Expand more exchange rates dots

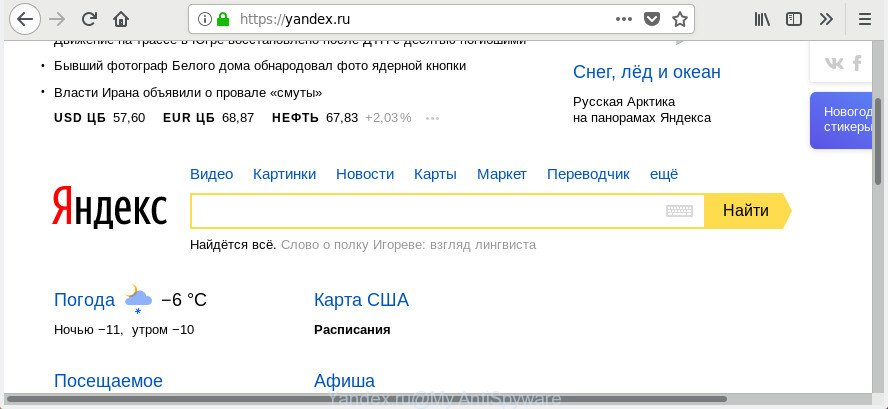click(432, 118)
